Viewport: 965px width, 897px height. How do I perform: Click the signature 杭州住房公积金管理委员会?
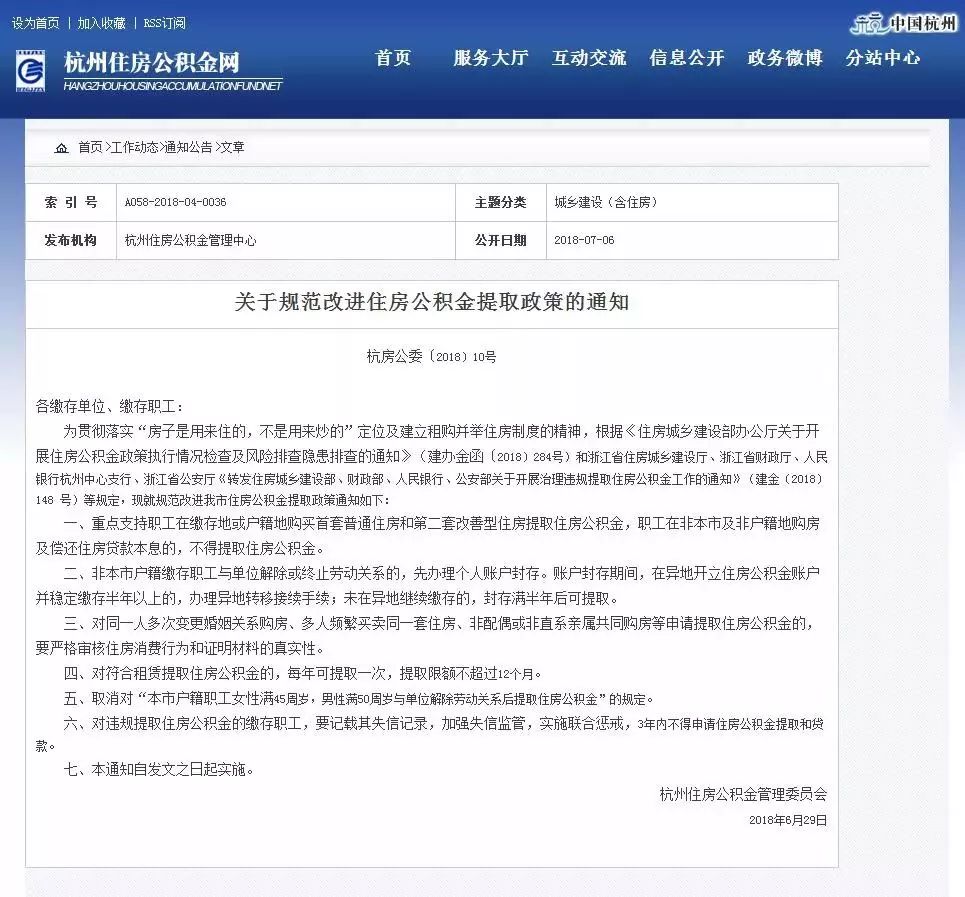pos(743,794)
